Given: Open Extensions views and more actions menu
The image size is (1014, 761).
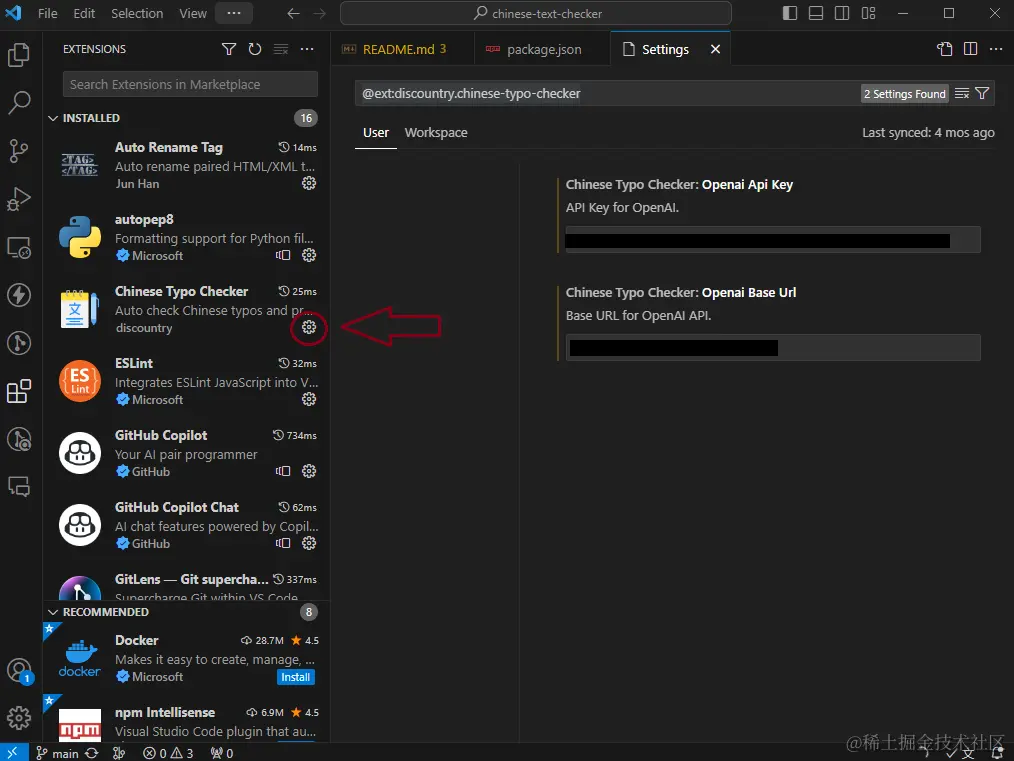Looking at the screenshot, I should (307, 49).
